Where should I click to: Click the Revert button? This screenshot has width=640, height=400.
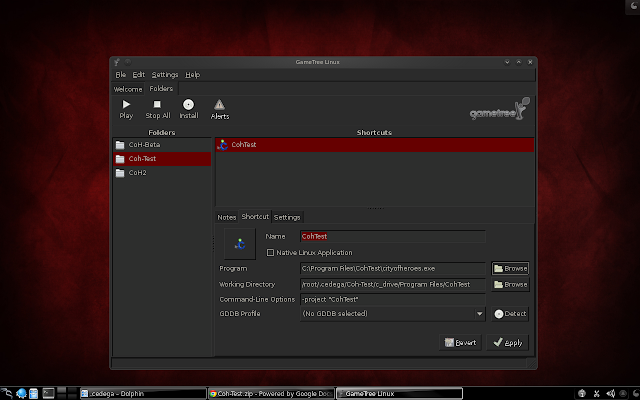click(460, 343)
